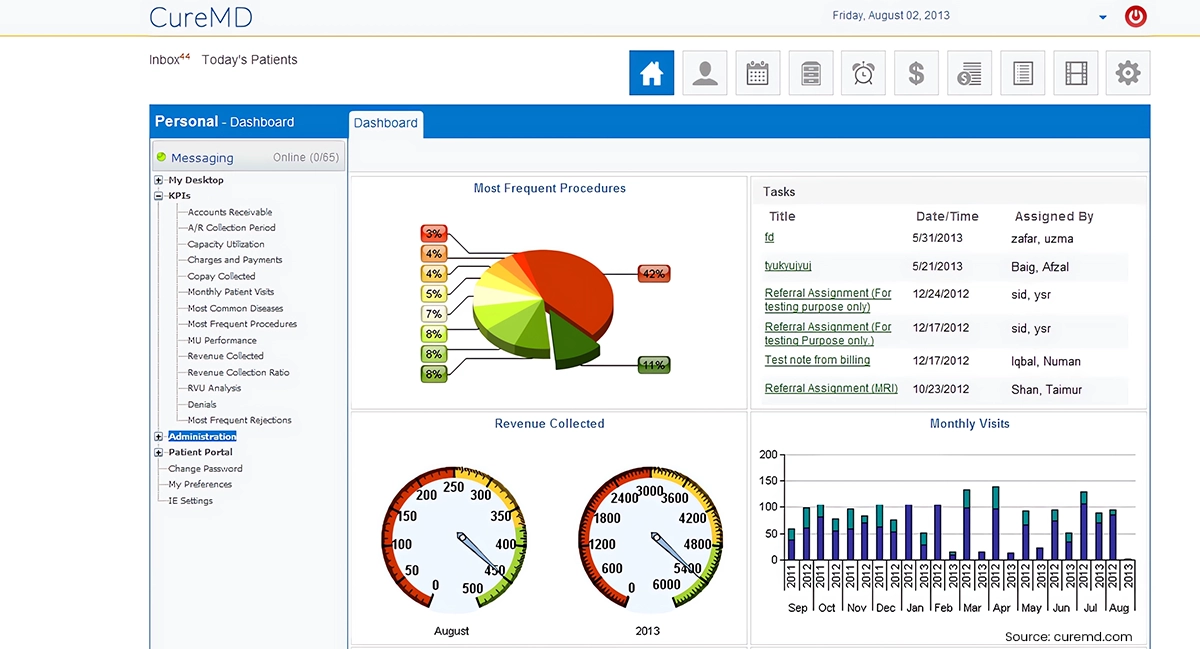Click the dark green pie slice

click(574, 344)
